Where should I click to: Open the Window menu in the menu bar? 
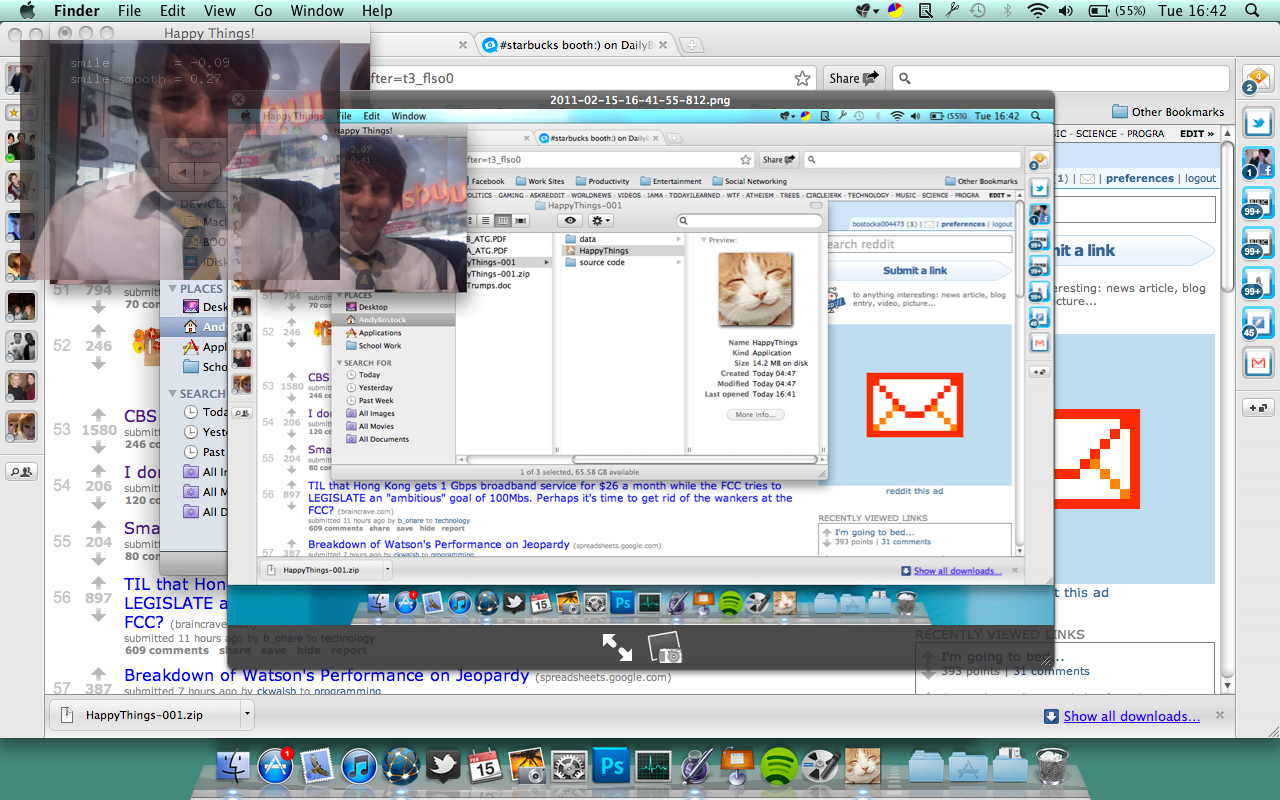(316, 11)
